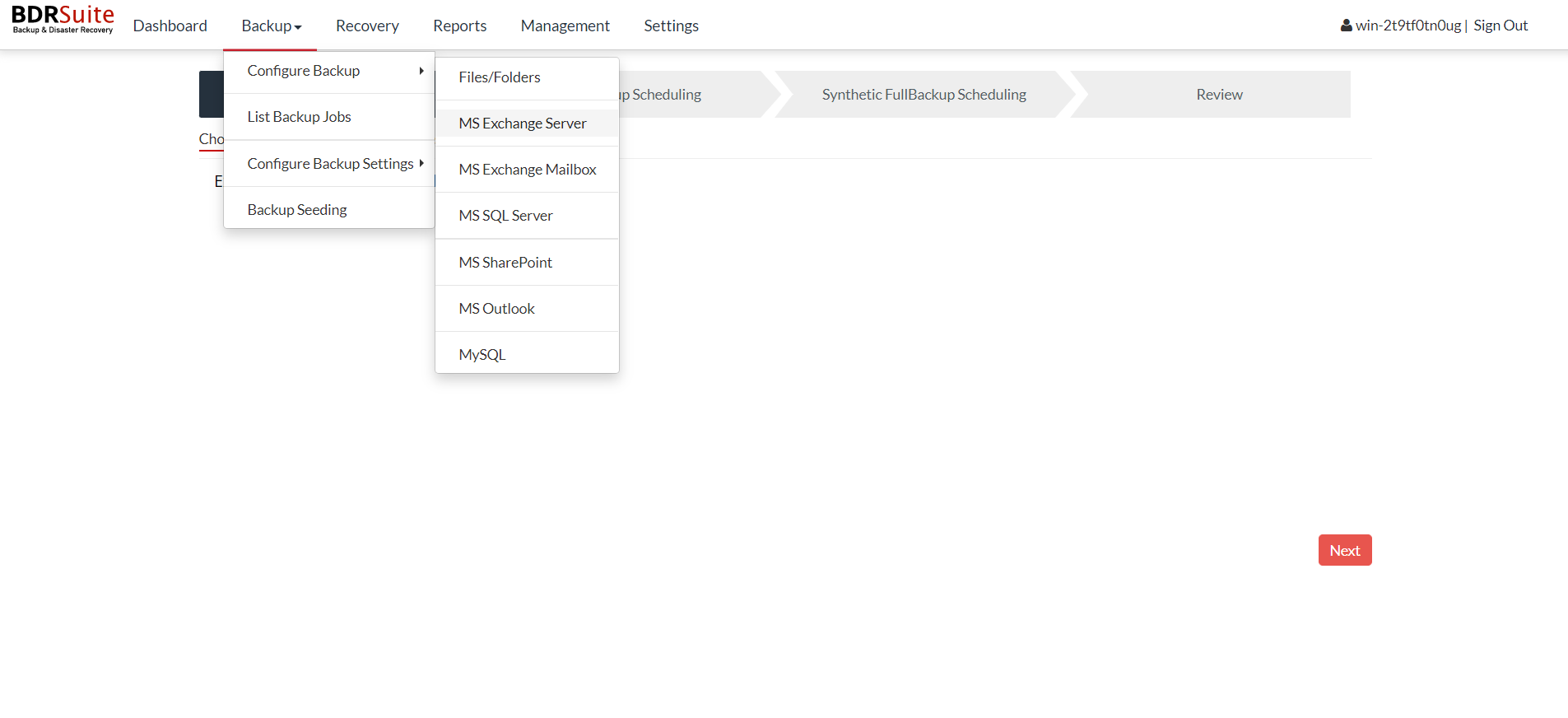Choose MS Outlook backup

[527, 309]
